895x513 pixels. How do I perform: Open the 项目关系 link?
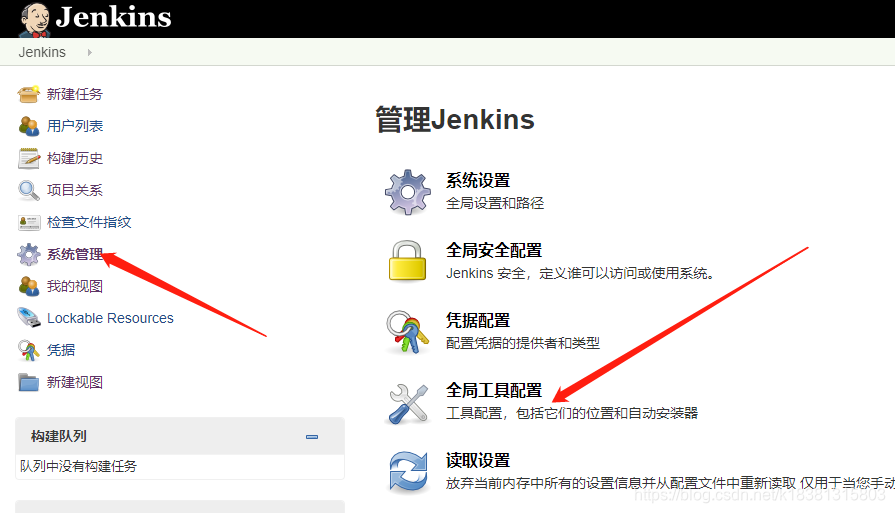point(75,190)
